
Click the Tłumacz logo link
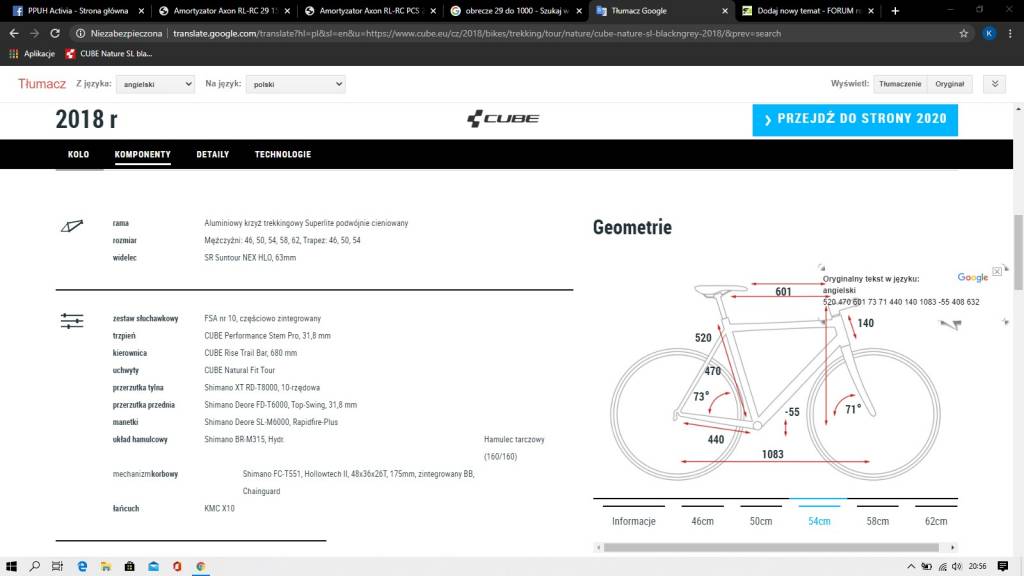pos(42,84)
